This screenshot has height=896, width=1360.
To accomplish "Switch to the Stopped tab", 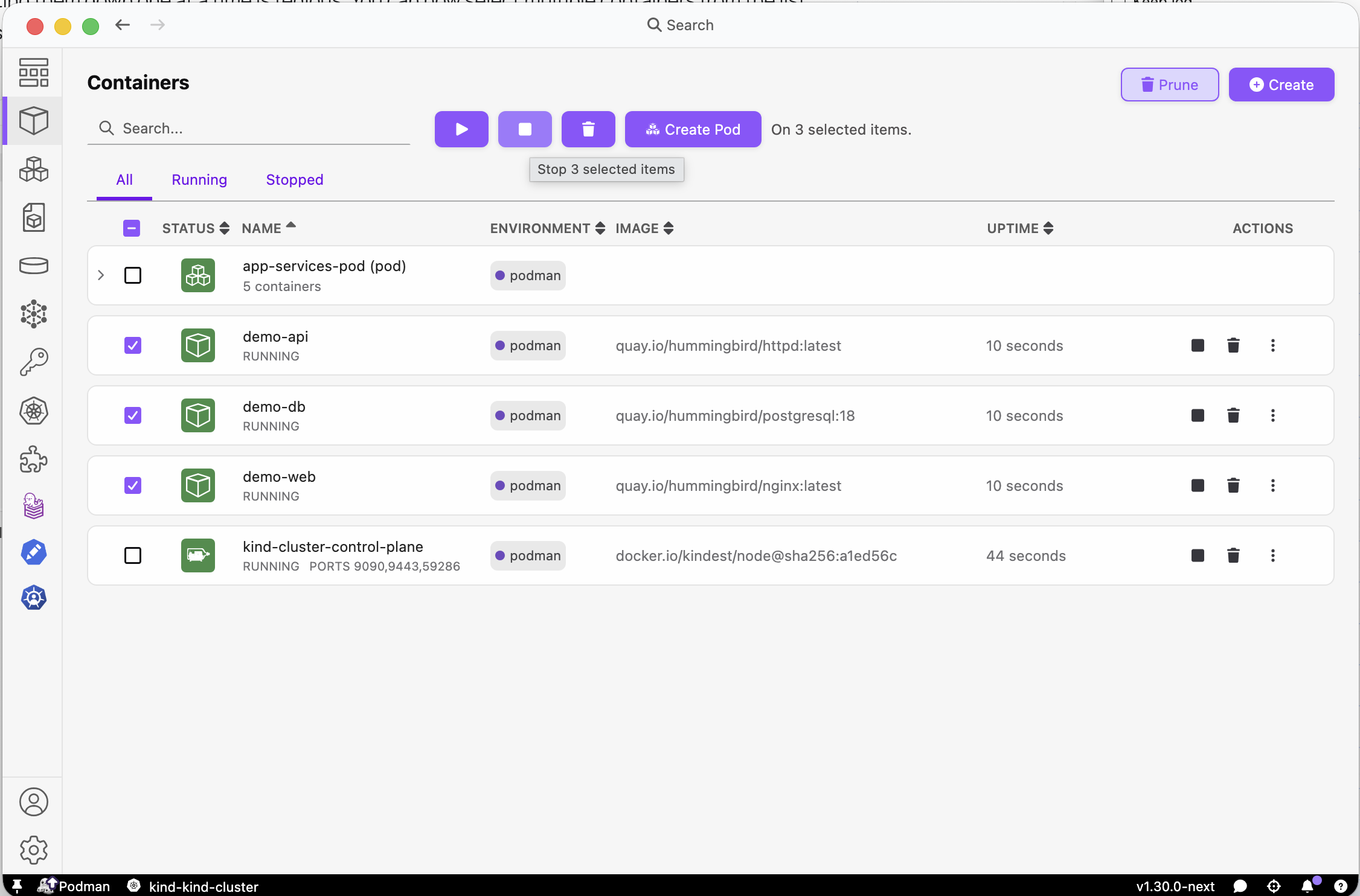I will click(x=295, y=180).
